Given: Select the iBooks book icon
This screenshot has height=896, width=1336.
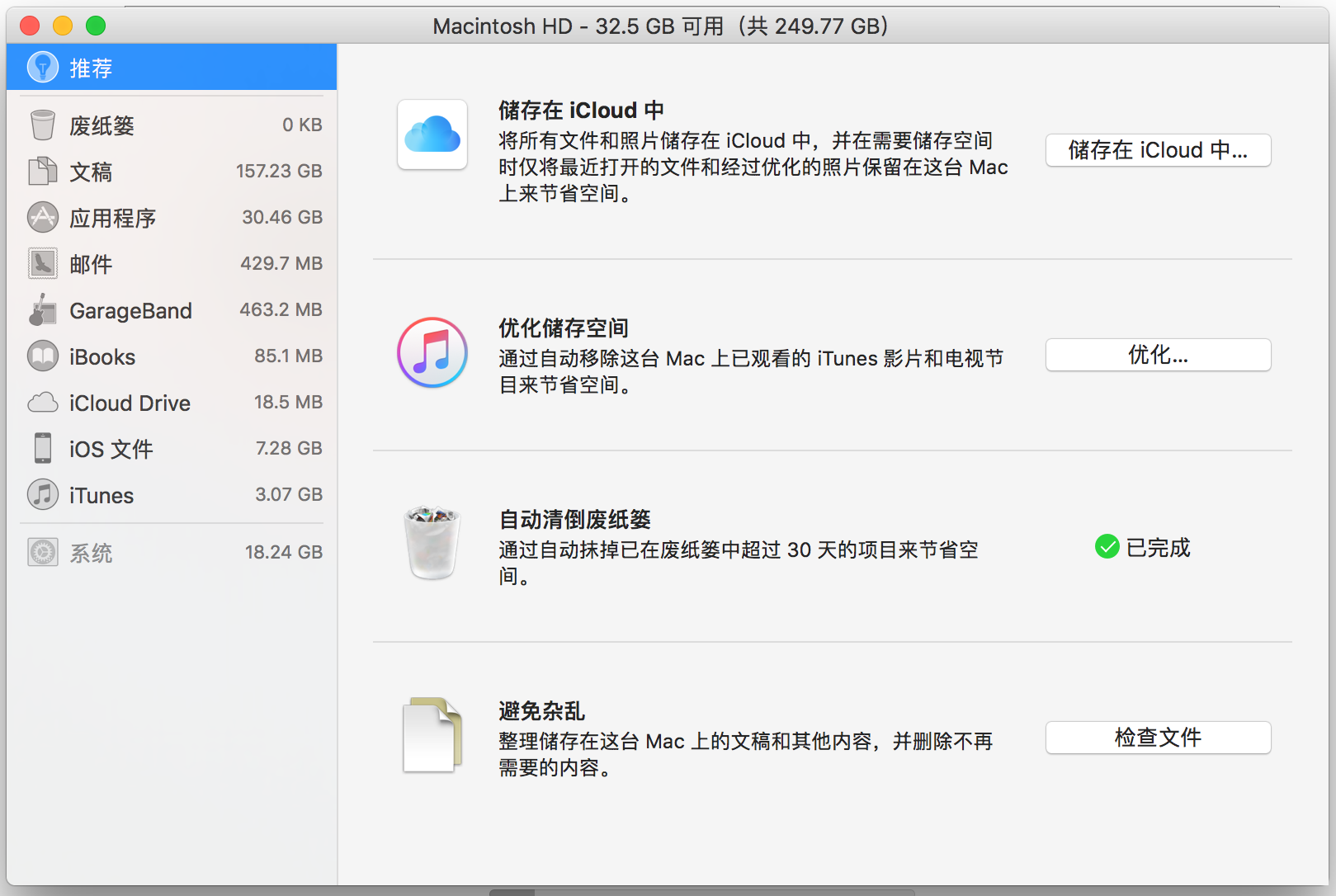Looking at the screenshot, I should [x=42, y=356].
